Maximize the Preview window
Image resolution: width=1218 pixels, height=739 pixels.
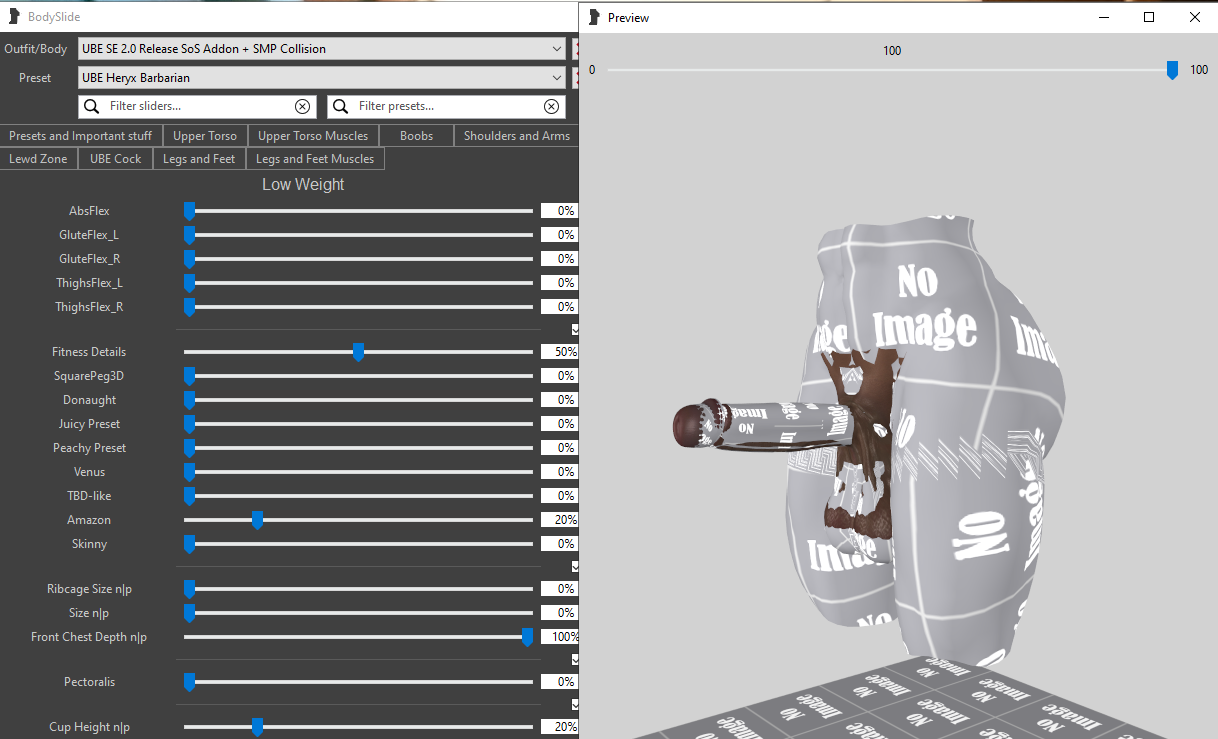[1149, 17]
